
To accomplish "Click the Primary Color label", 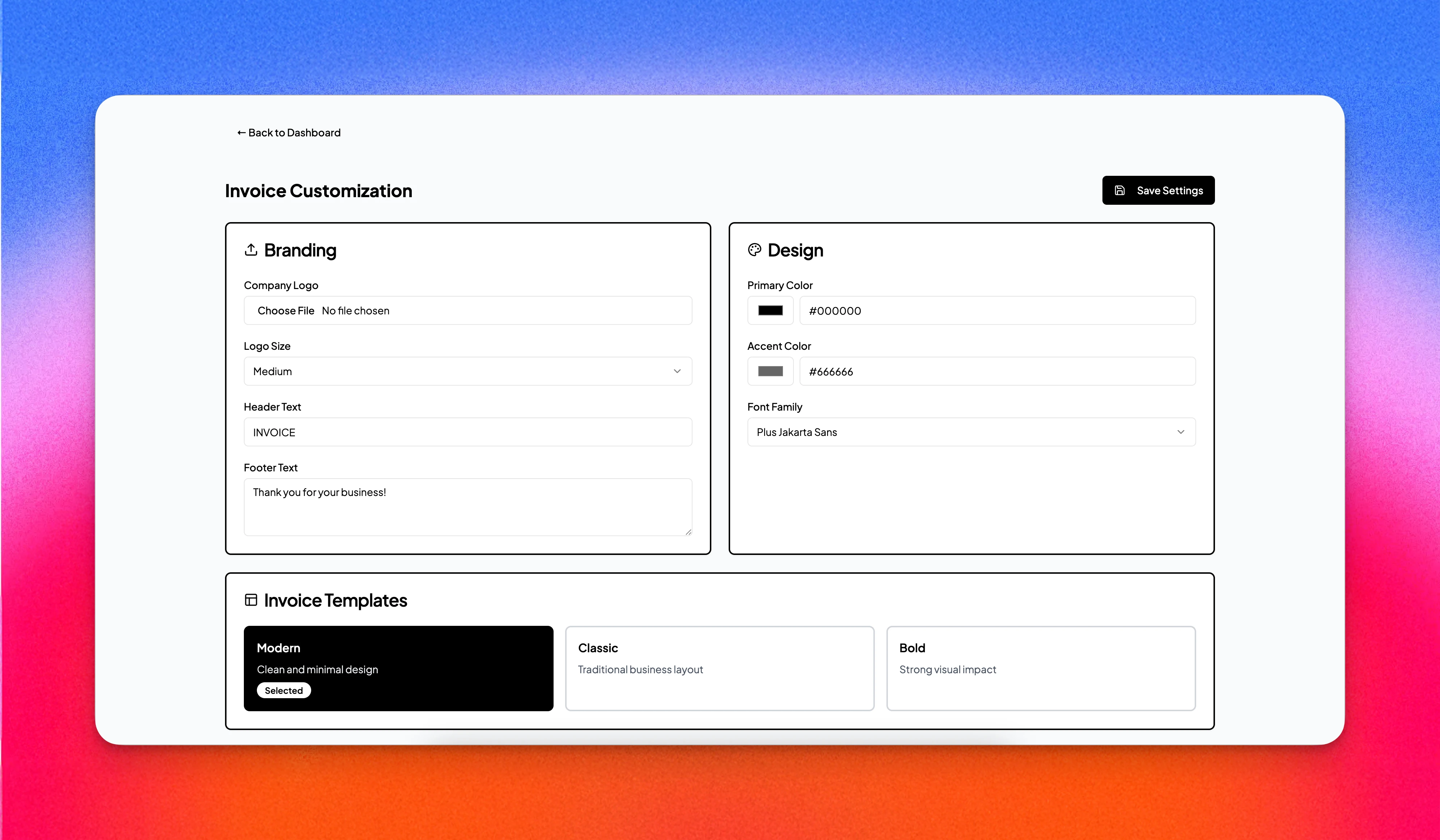I will click(779, 285).
